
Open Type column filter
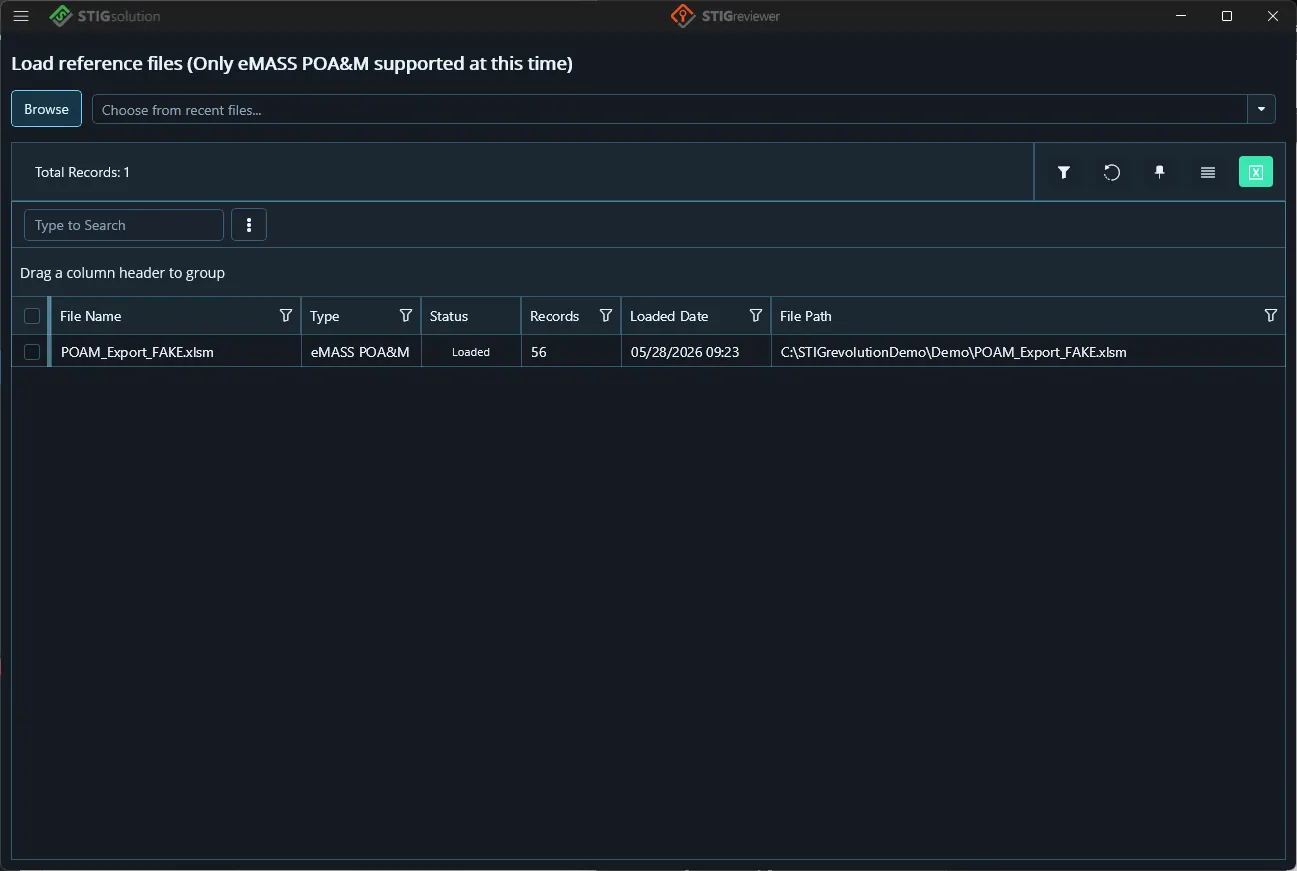pos(406,315)
